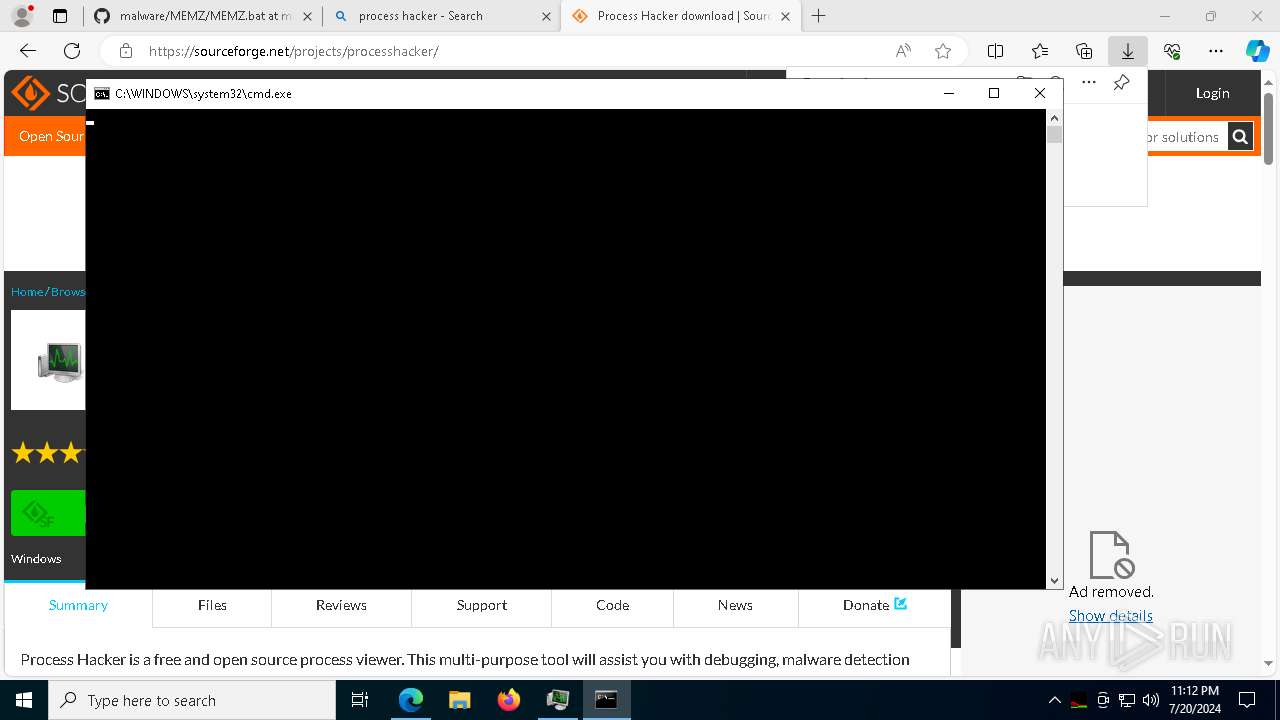The image size is (1280, 720).
Task: Open Collections icon in Edge toolbar
Action: coord(1084,51)
